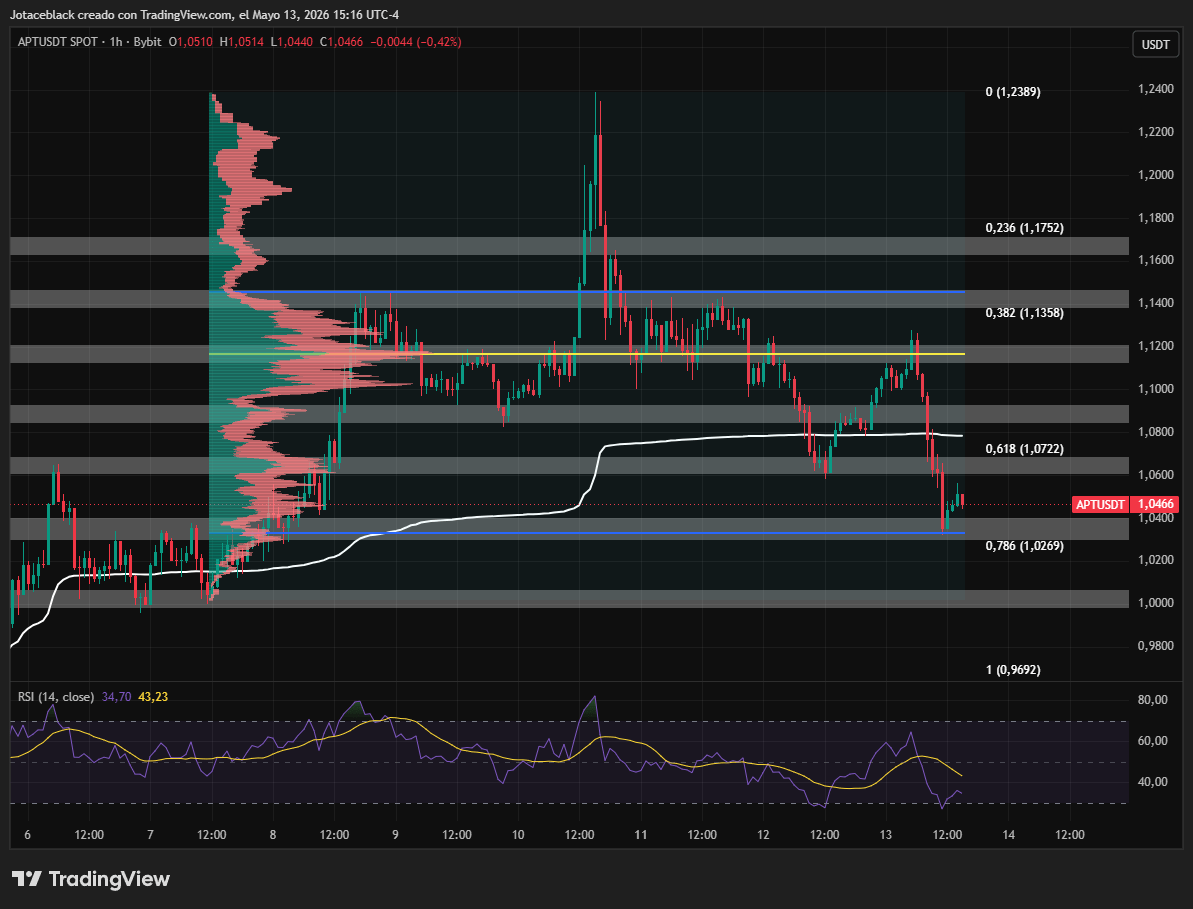Viewport: 1193px width, 909px height.
Task: Click the date 10 on time axis
Action: point(518,834)
